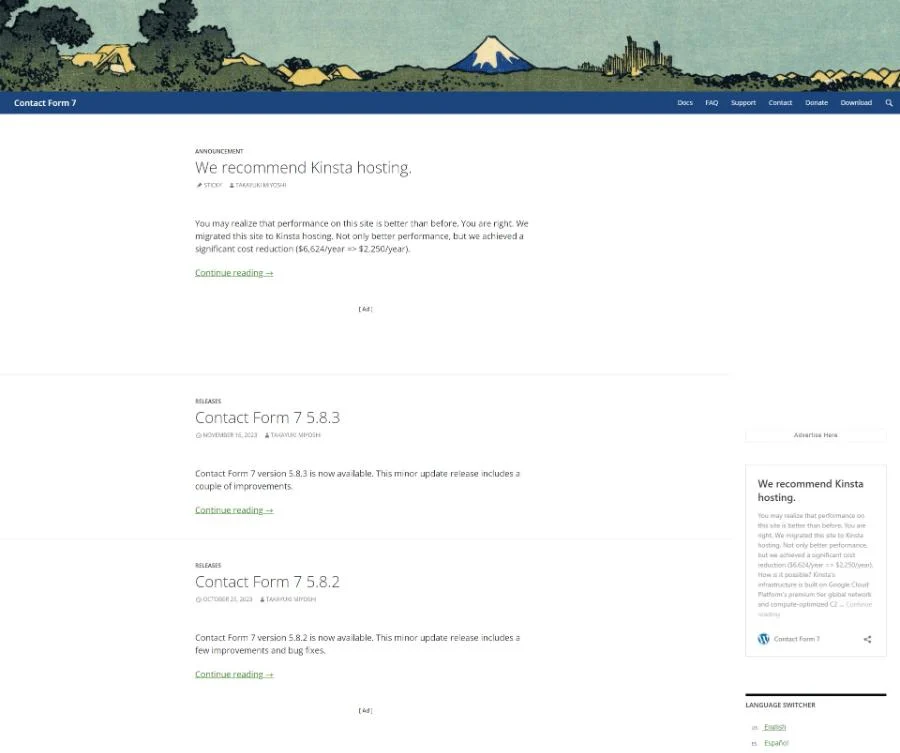Click the Advertise Here box
This screenshot has height=753, width=900.
click(x=816, y=435)
